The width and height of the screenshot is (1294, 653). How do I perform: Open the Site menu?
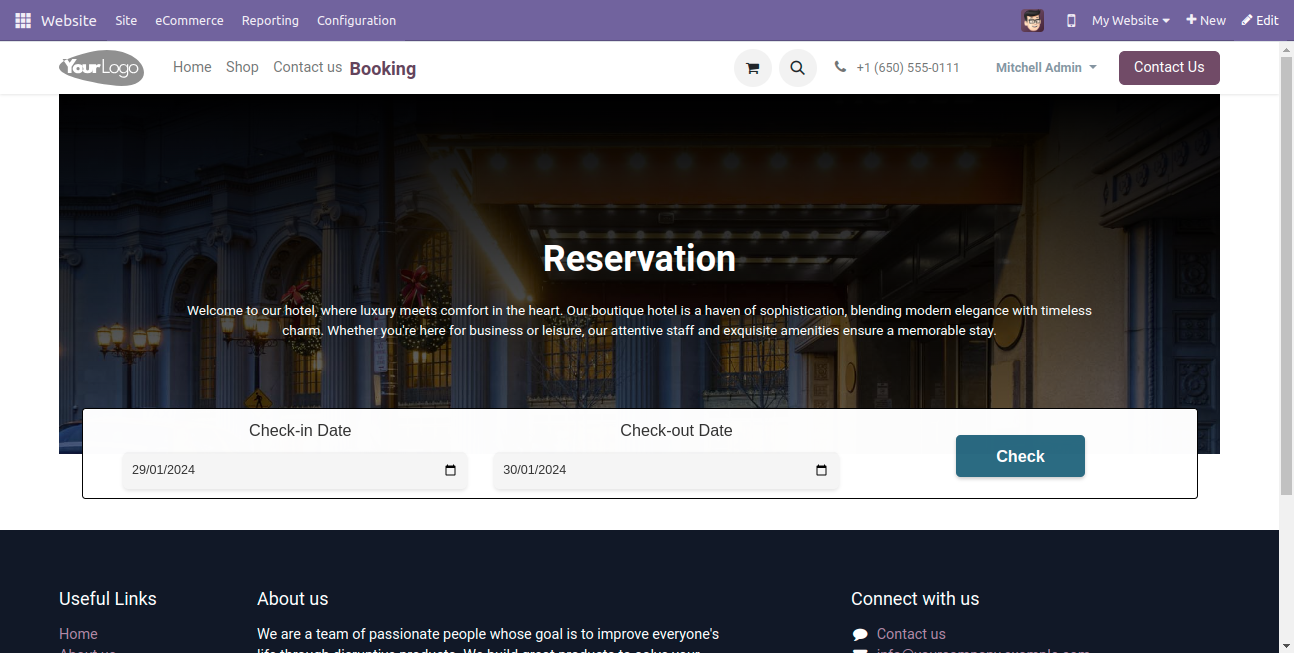point(126,20)
